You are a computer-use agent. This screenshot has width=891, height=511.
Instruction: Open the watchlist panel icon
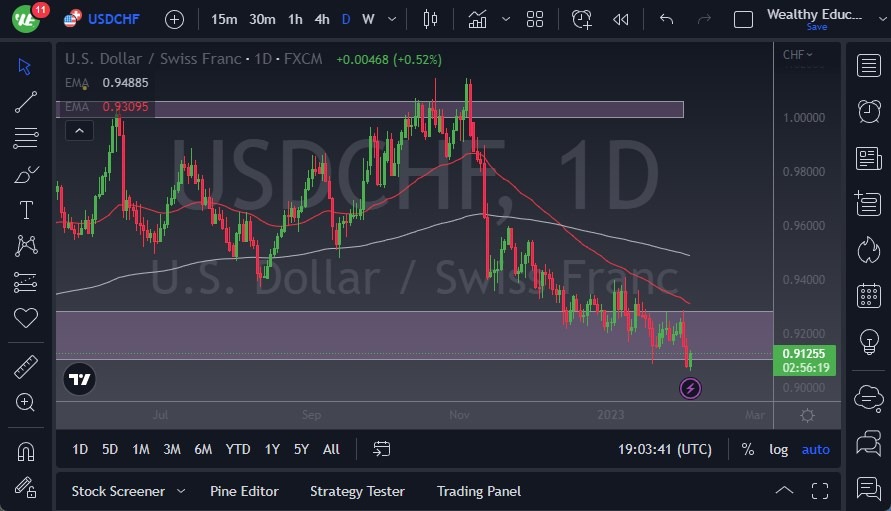[868, 66]
